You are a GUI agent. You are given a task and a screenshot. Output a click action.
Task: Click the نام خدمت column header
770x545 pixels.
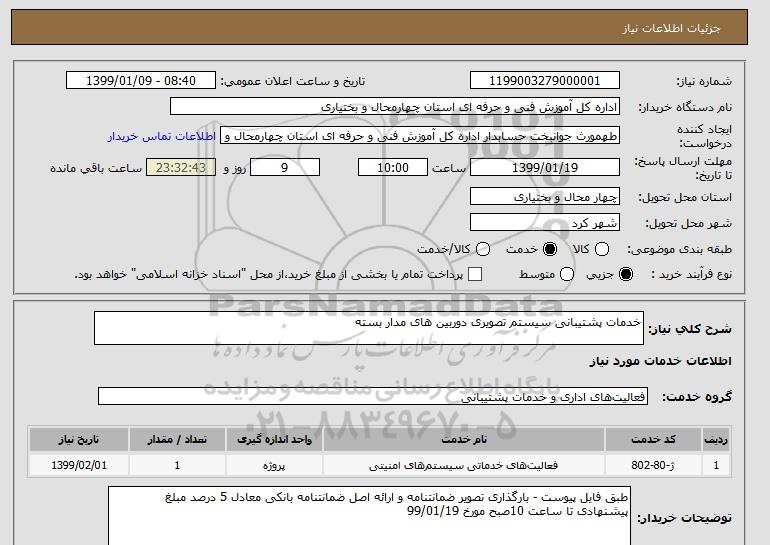(464, 439)
